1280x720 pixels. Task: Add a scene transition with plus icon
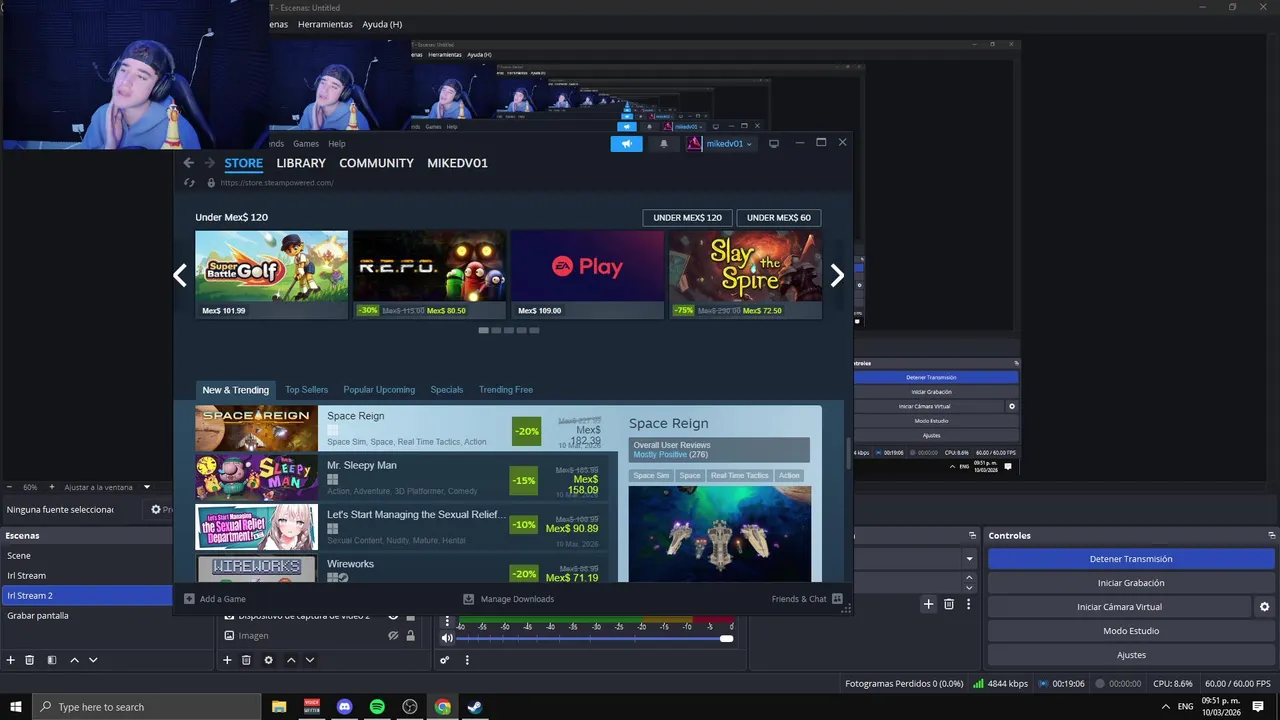tap(928, 604)
